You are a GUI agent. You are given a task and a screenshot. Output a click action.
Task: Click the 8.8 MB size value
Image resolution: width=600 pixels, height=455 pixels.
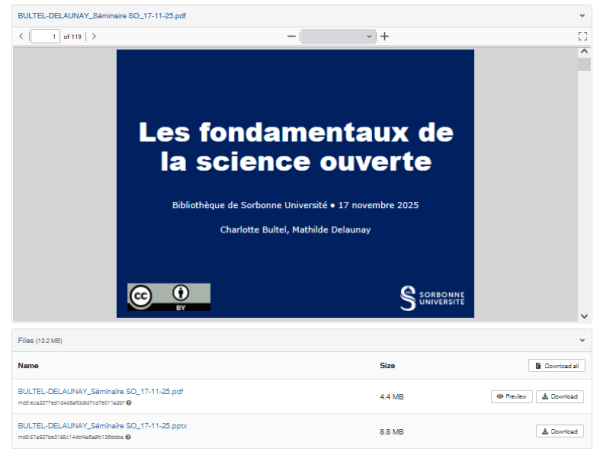[391, 432]
